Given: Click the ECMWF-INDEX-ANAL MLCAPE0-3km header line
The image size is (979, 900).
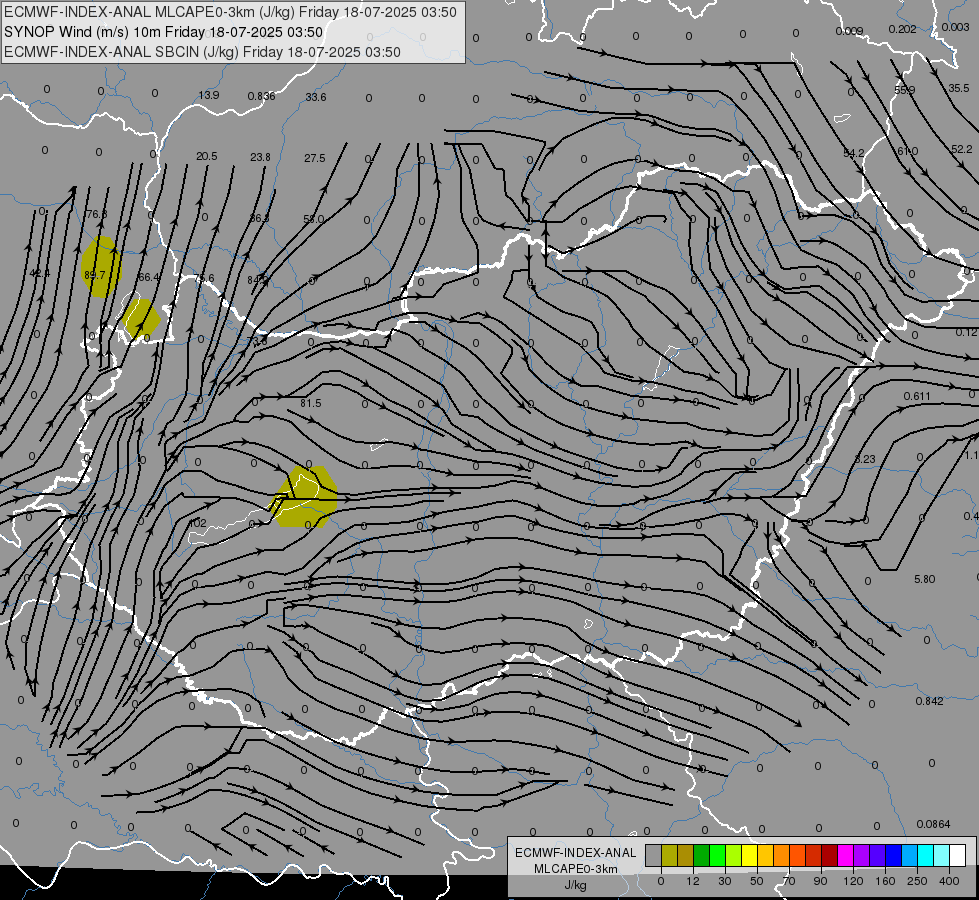Looking at the screenshot, I should 230,12.
